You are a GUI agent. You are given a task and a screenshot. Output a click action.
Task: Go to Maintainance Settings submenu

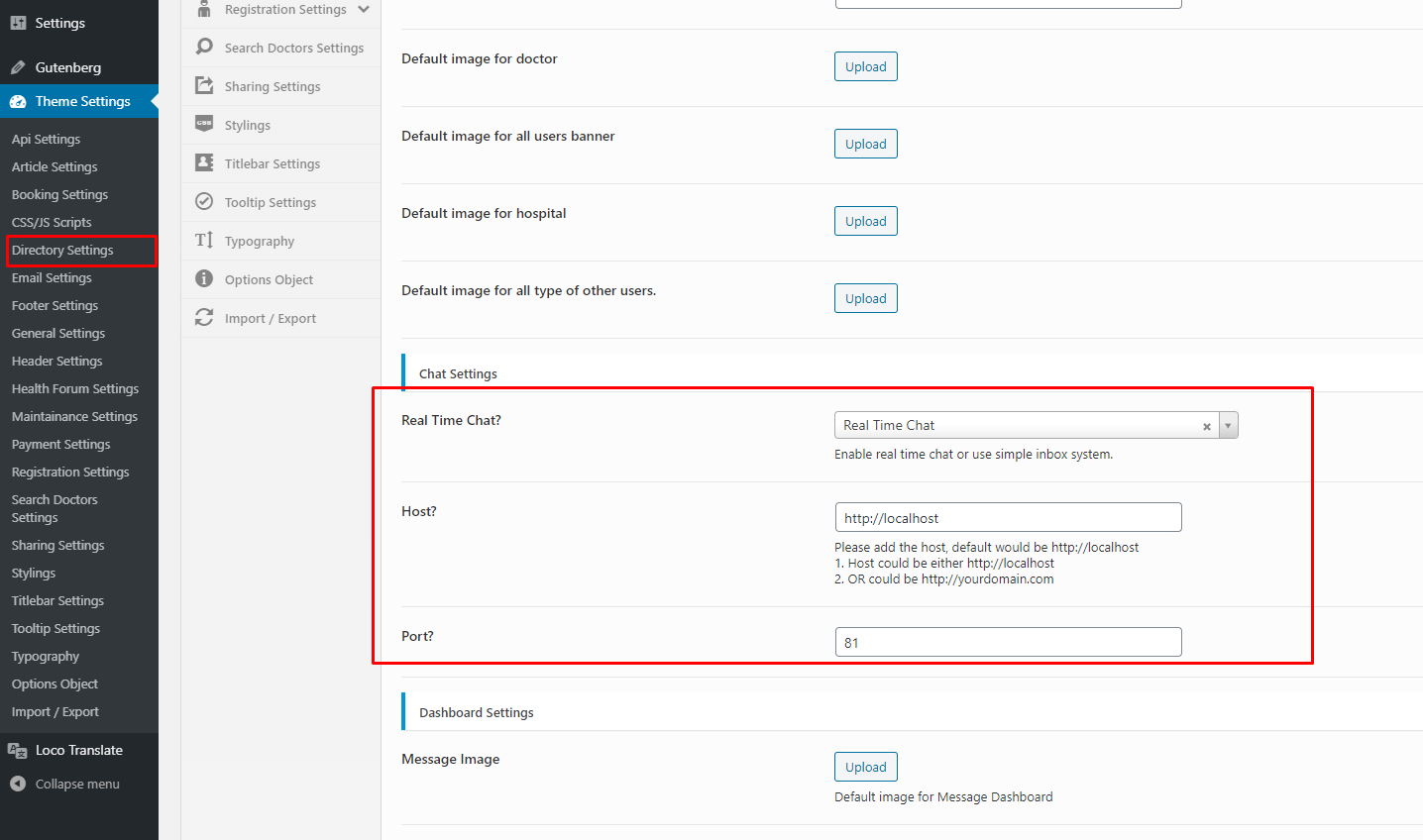point(74,416)
